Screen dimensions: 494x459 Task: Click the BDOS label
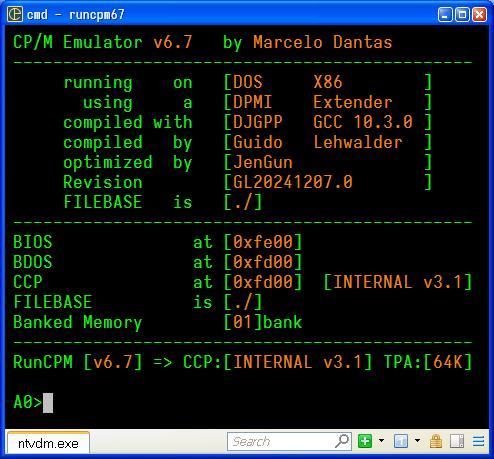click(33, 262)
